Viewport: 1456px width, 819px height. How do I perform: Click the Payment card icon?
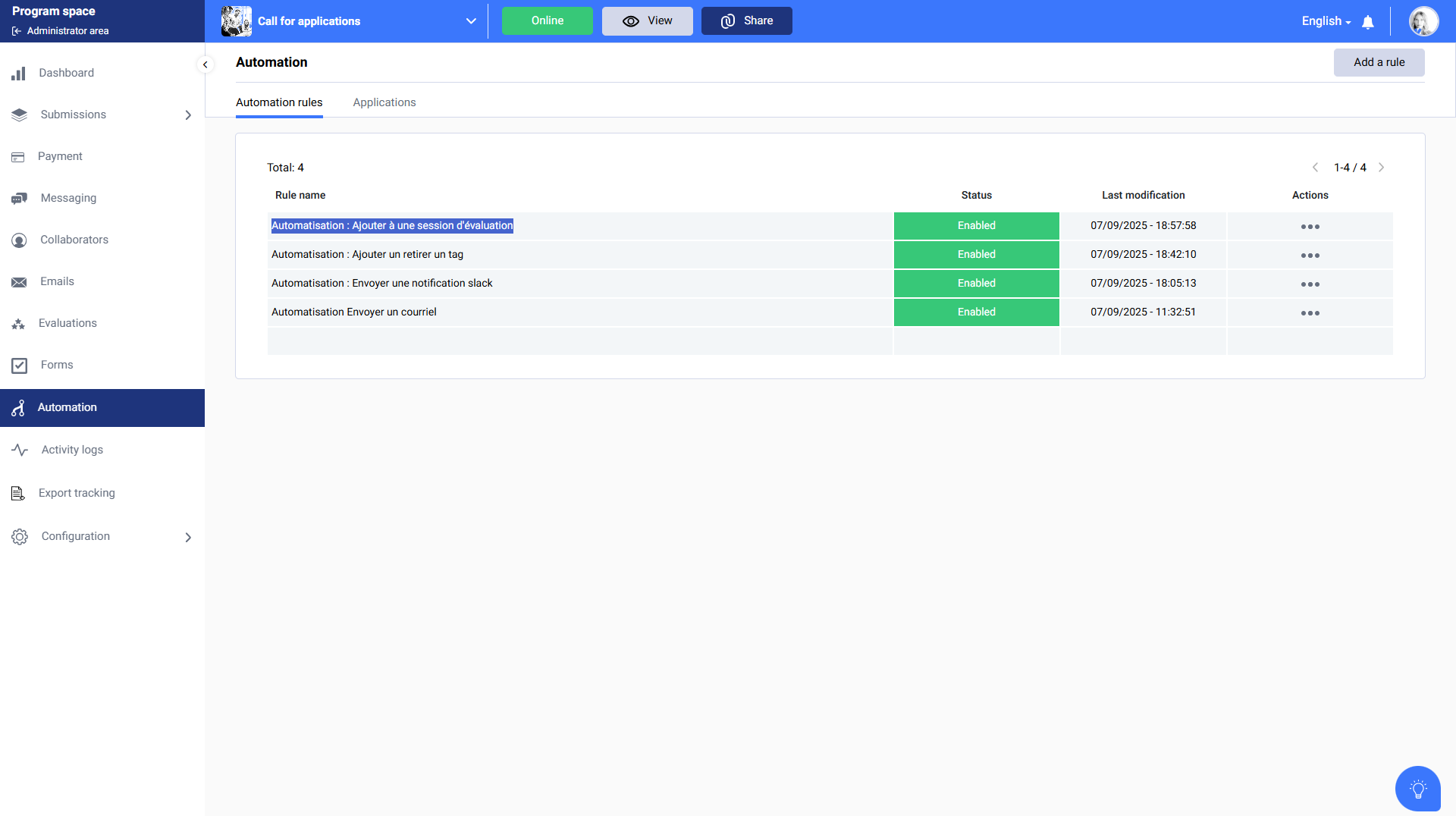click(18, 157)
